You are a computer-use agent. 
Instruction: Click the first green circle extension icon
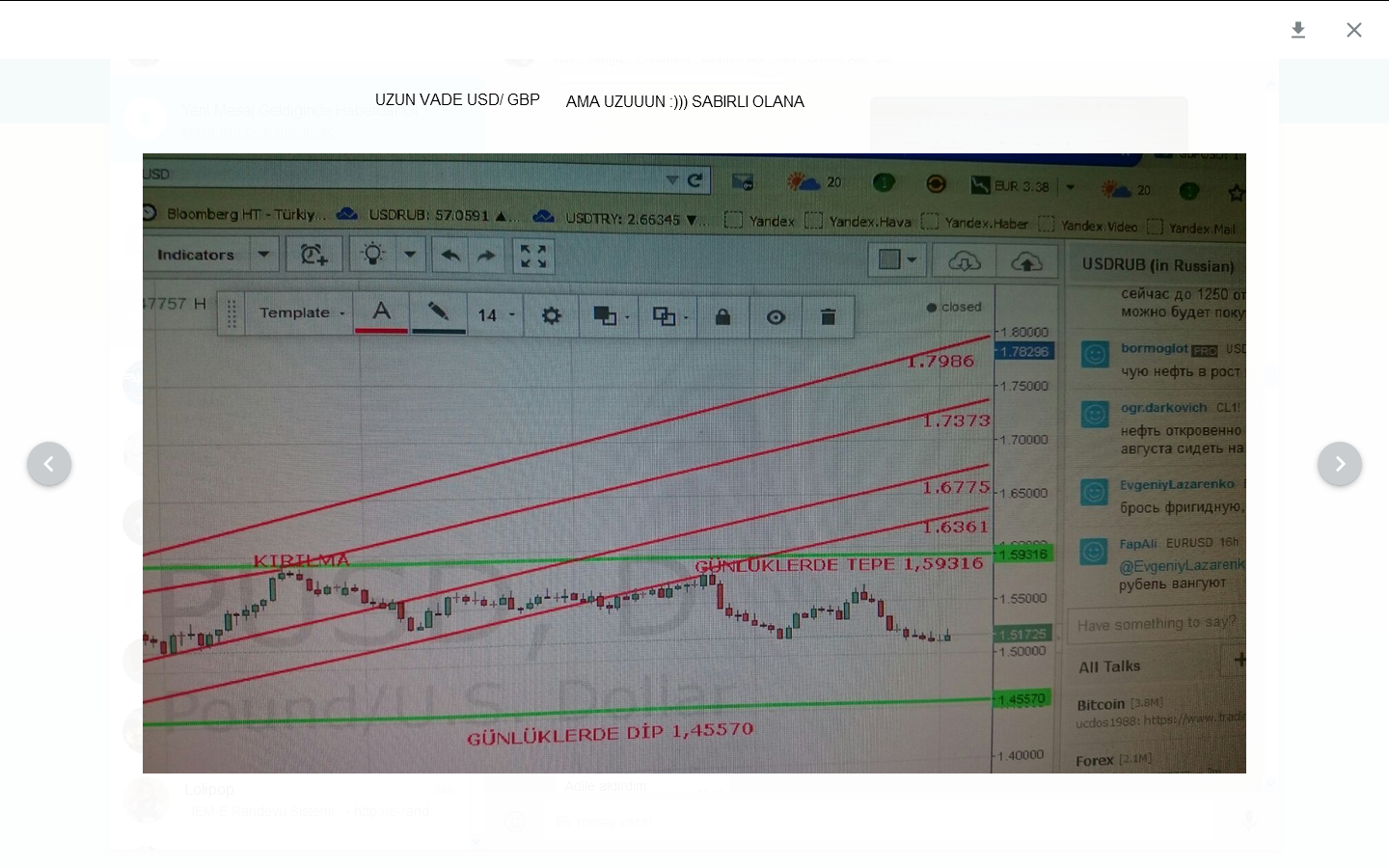(884, 183)
